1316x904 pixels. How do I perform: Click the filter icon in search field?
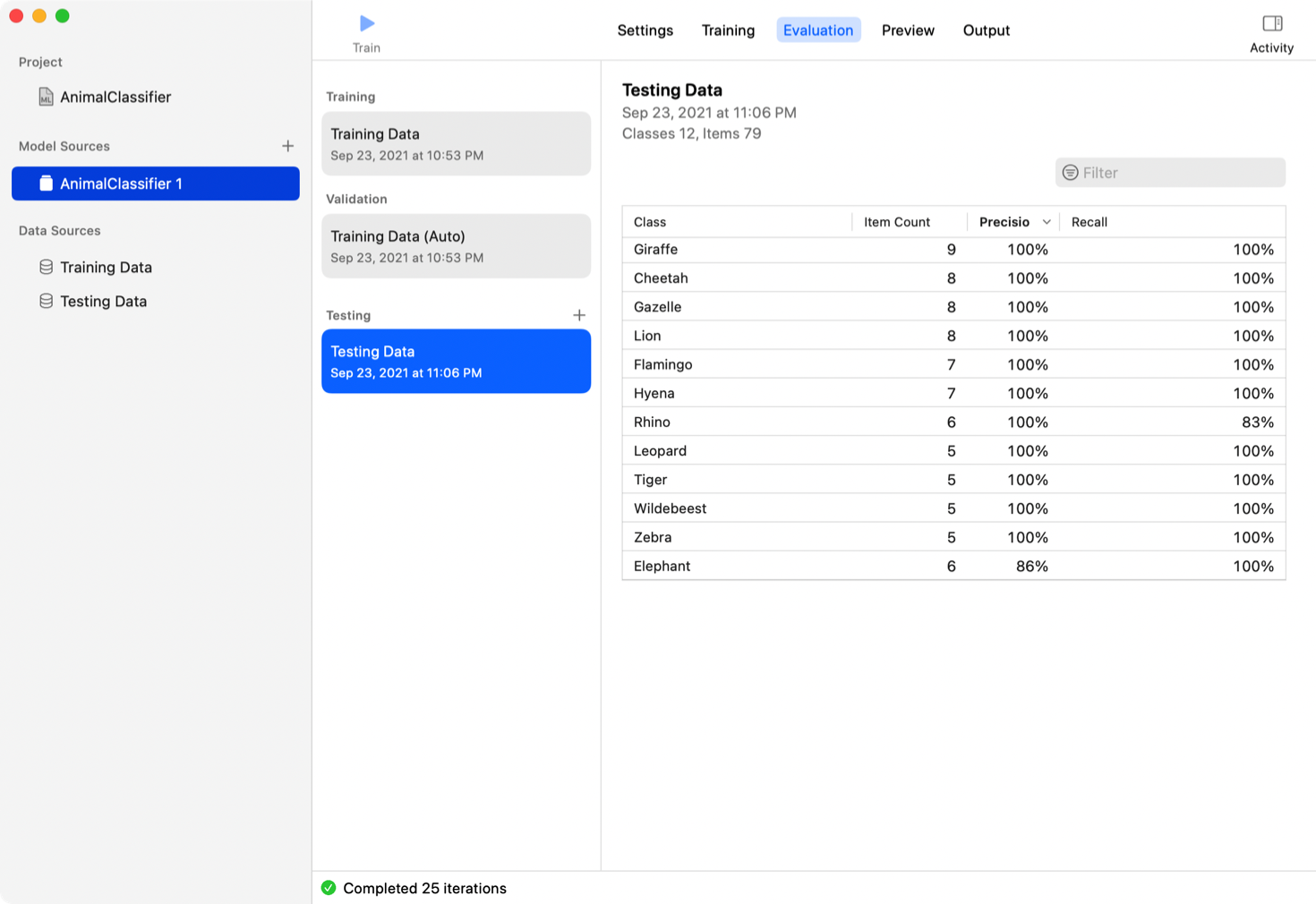coord(1070,173)
